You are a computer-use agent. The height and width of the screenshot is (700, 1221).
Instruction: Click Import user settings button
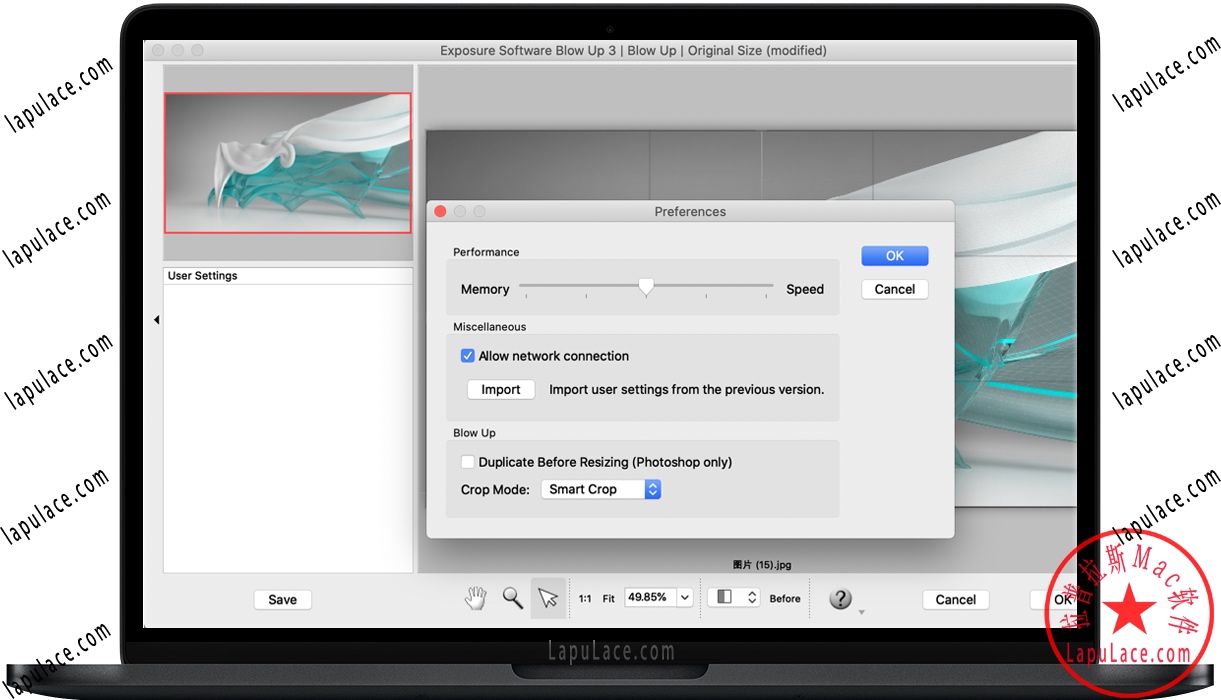click(x=501, y=390)
